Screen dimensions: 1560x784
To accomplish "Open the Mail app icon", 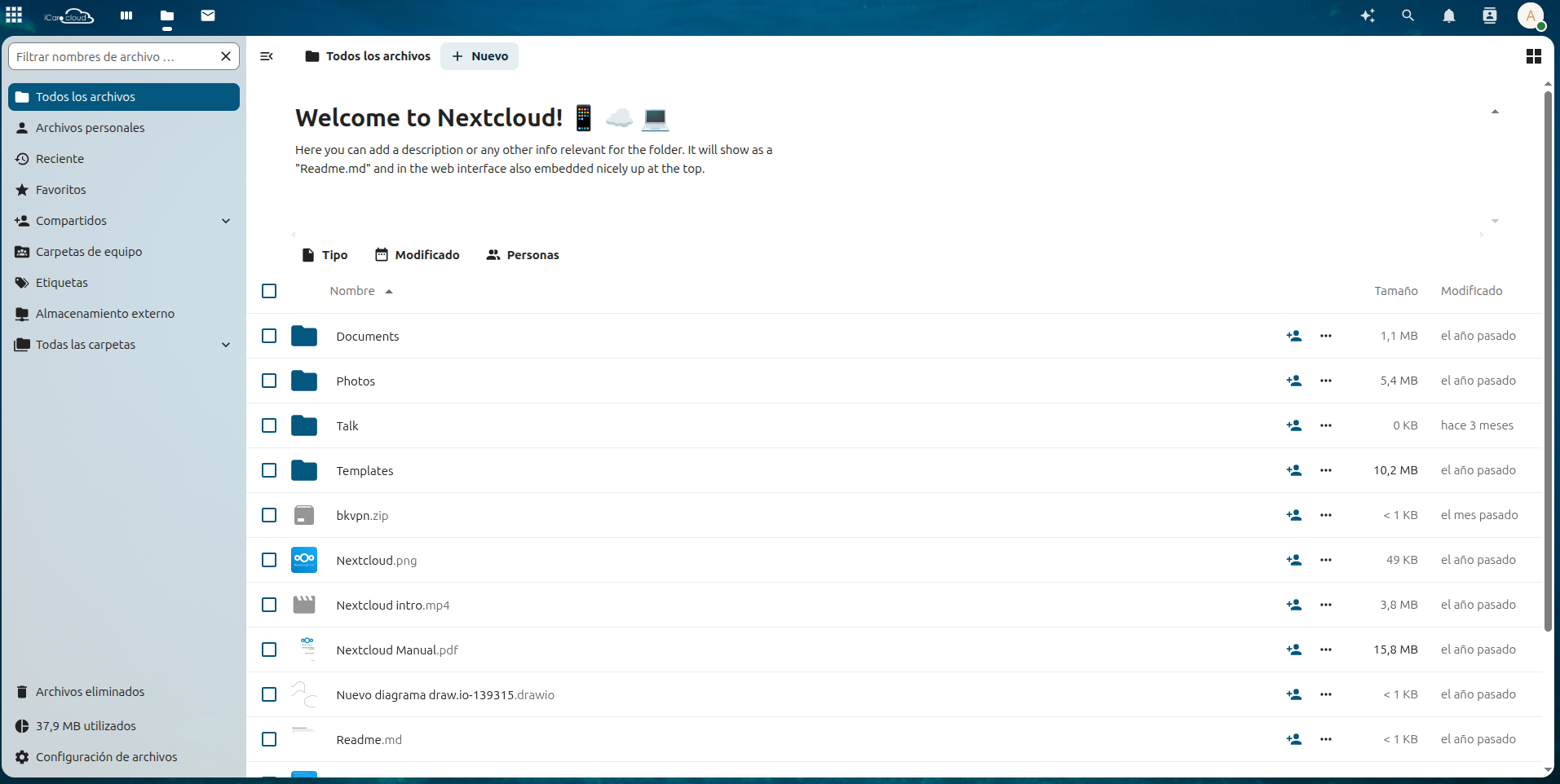I will click(x=208, y=15).
